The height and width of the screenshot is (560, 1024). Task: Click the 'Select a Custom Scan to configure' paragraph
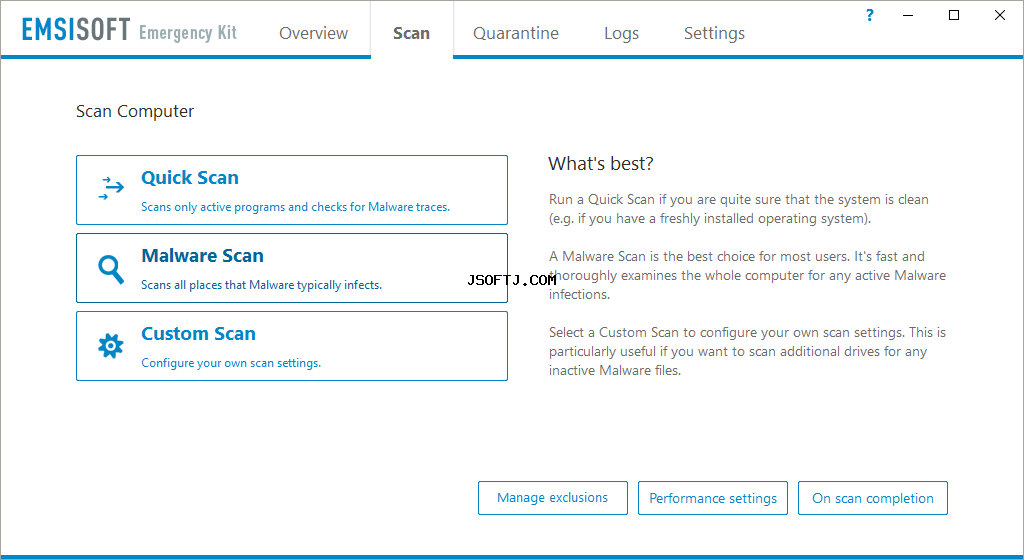tap(747, 351)
